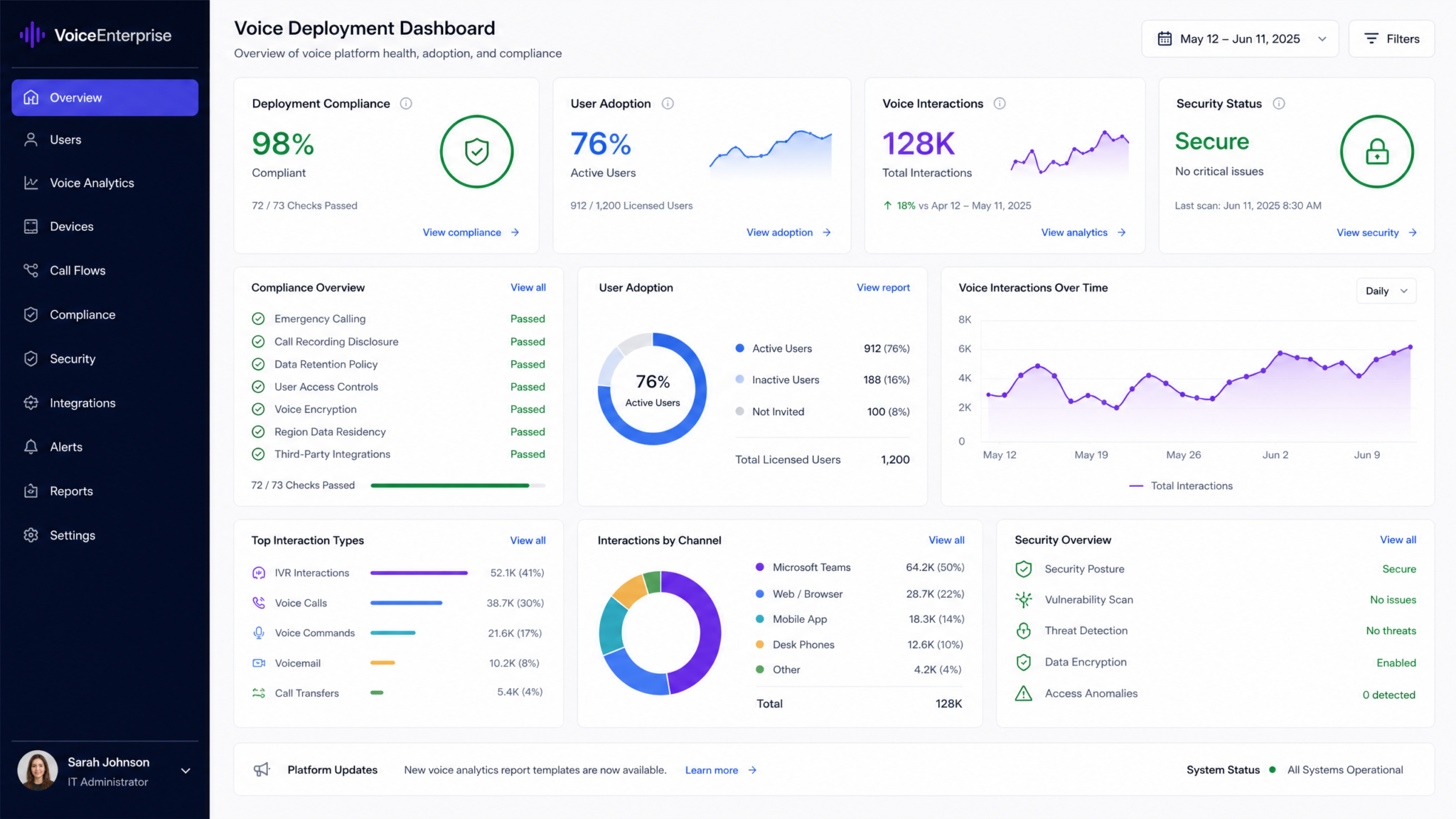Click the Voice Calls phone icon
This screenshot has height=819, width=1456.
pos(259,603)
